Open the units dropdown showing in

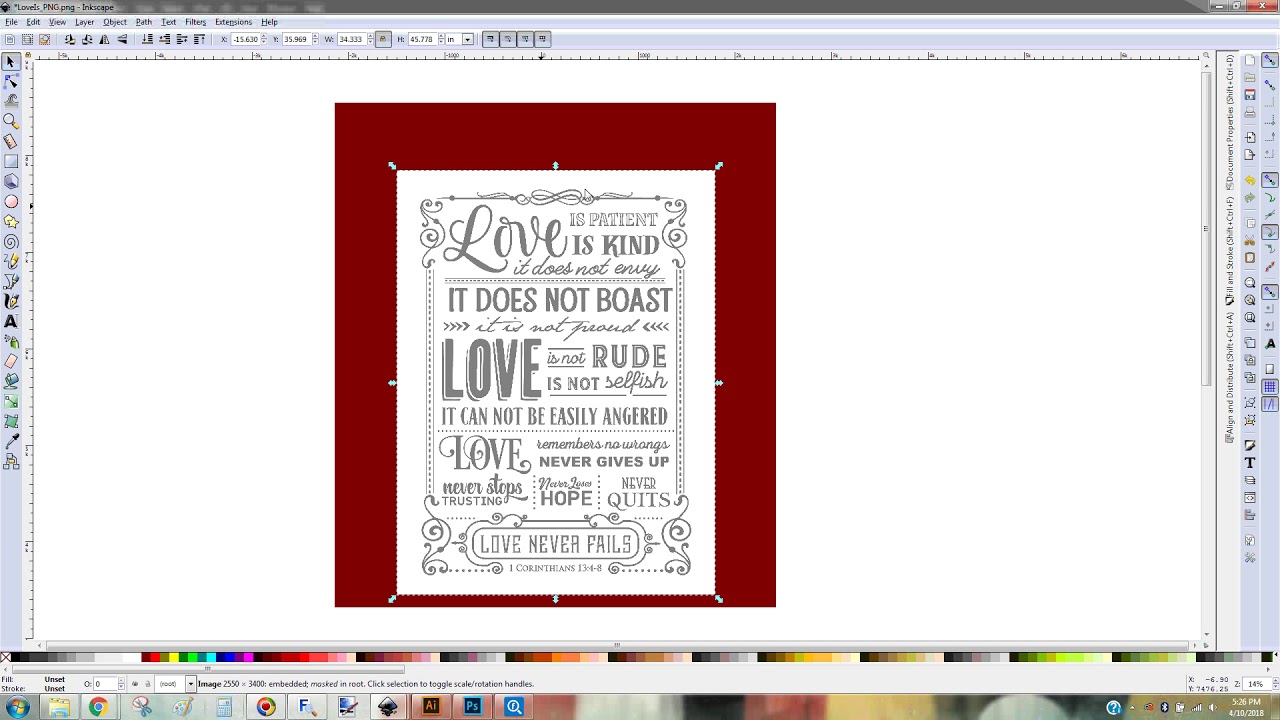pyautogui.click(x=459, y=39)
